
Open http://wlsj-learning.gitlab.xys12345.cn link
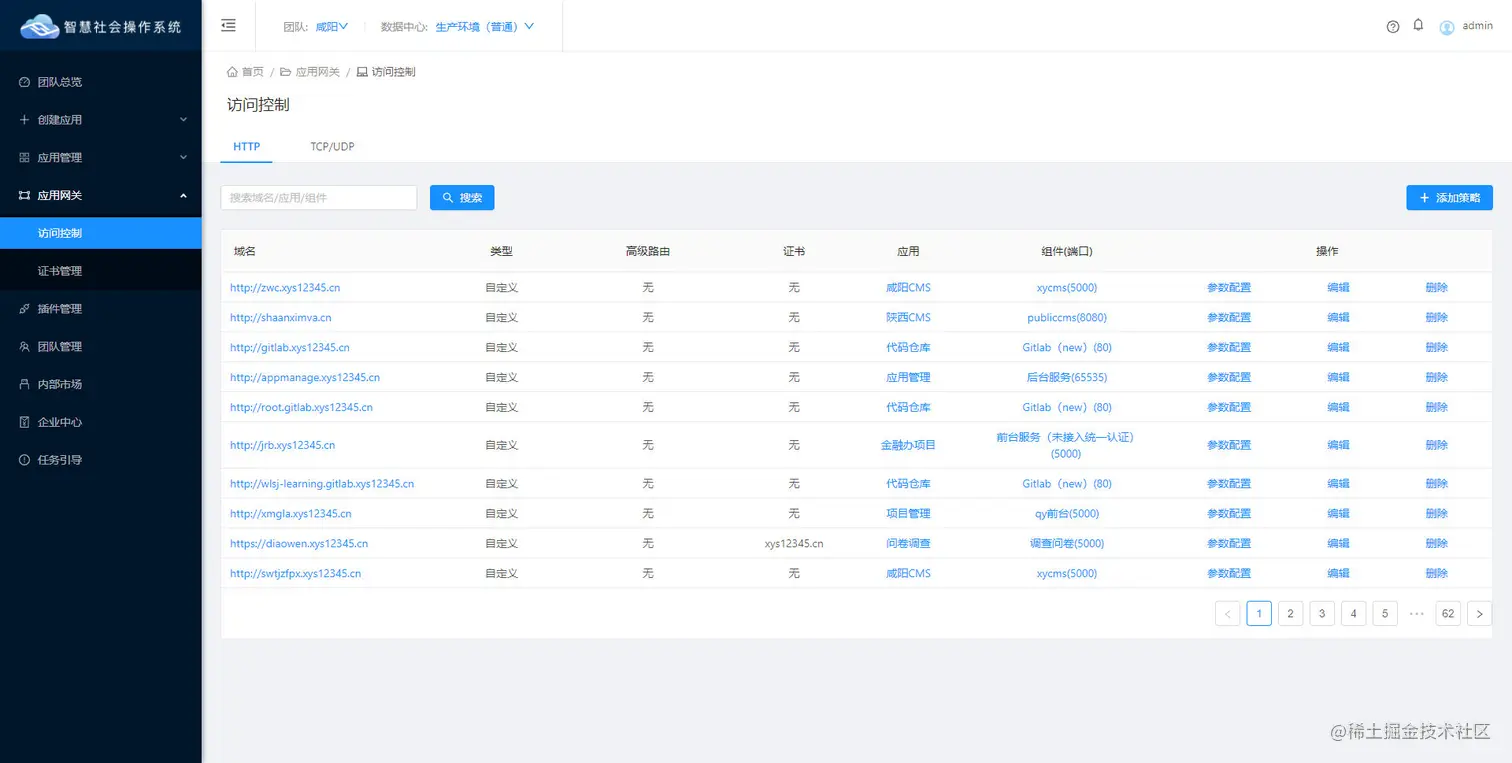[x=322, y=484]
